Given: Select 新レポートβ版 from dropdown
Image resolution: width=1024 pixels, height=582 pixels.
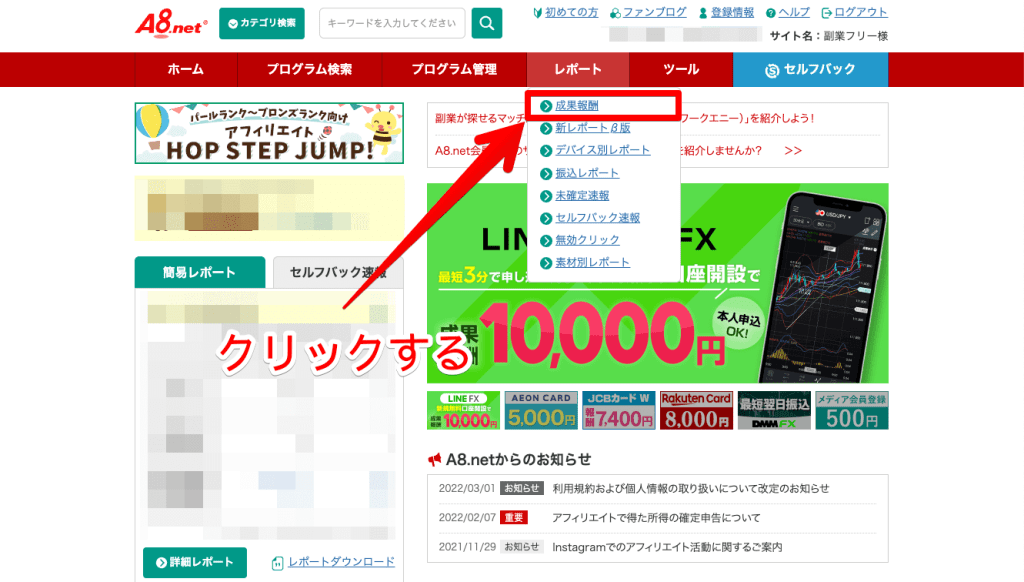Looking at the screenshot, I should click(592, 128).
